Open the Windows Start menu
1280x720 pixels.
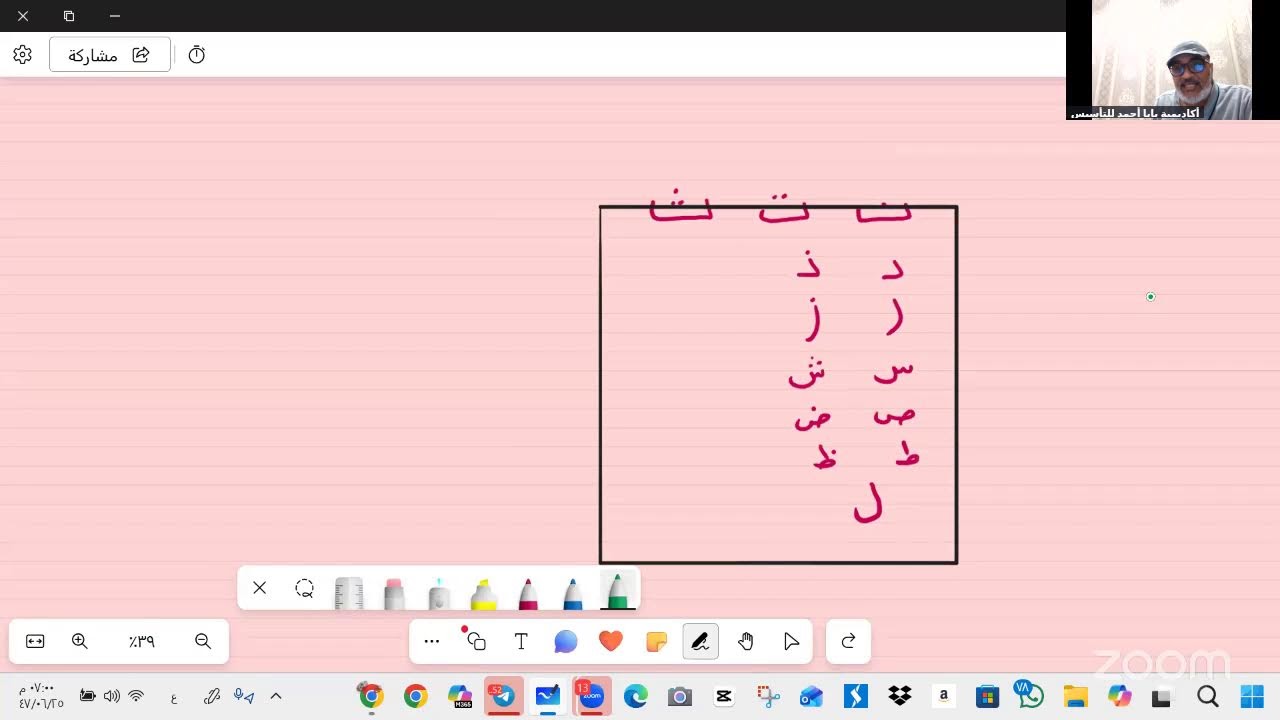1252,696
